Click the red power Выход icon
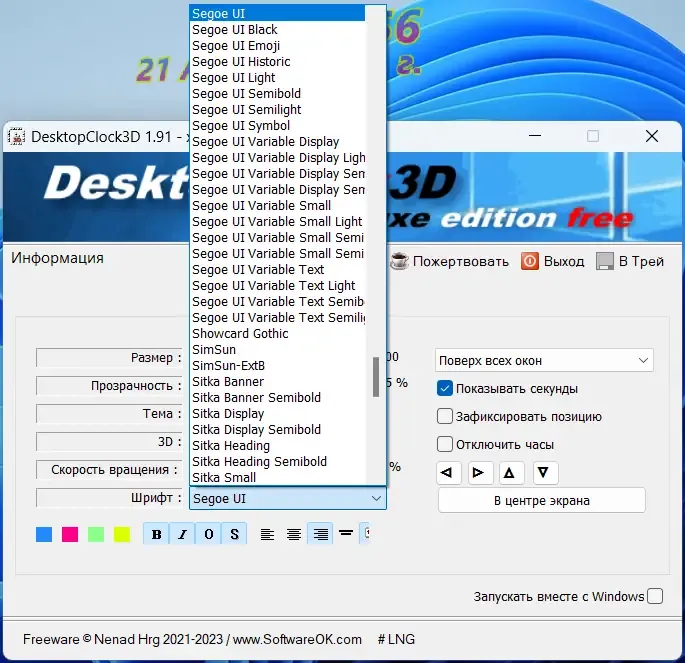Screen dimensions: 685x663 coord(529,261)
